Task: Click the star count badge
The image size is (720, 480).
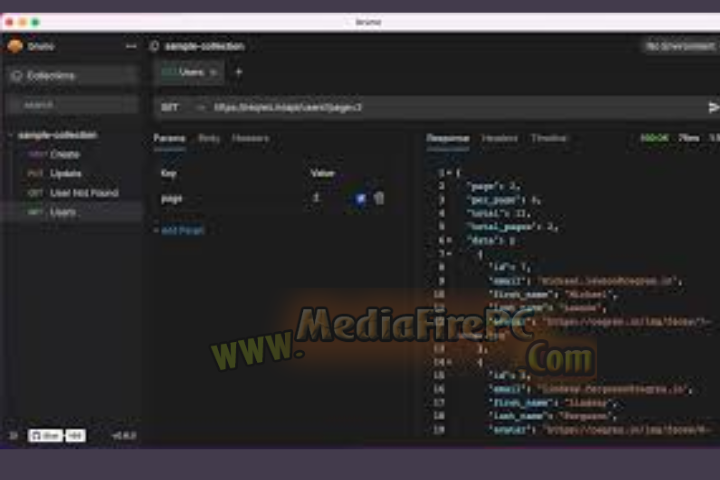Action: [x=75, y=435]
